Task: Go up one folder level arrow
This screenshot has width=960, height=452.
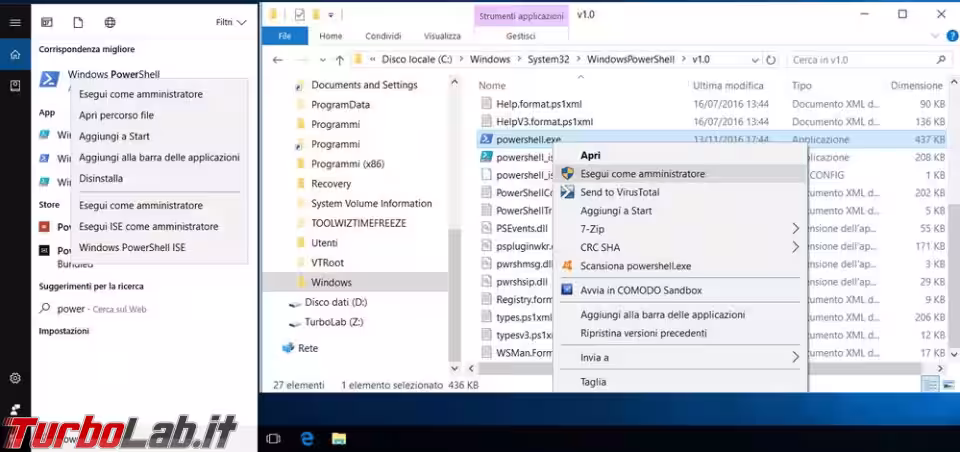Action: click(x=340, y=60)
